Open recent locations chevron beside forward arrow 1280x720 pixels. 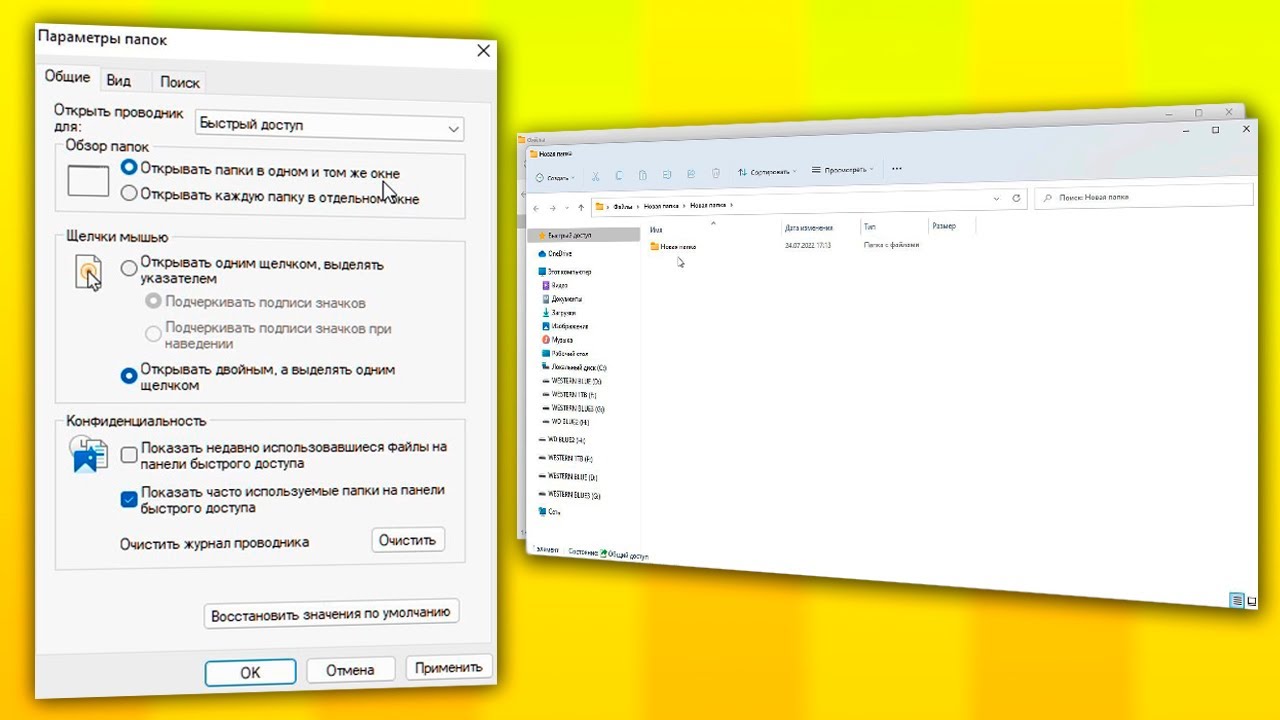coord(567,208)
